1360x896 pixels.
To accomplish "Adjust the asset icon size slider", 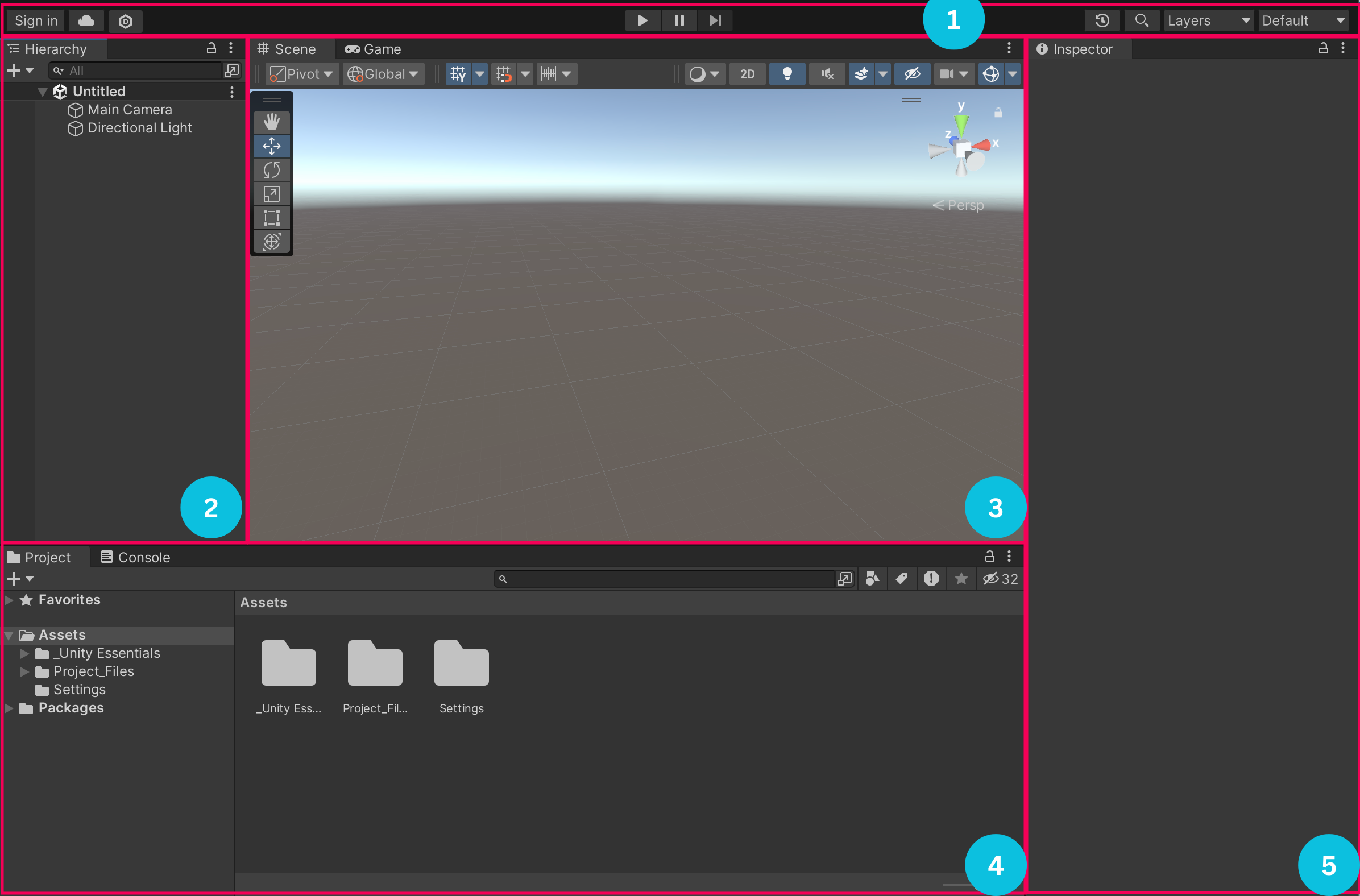I will (959, 886).
